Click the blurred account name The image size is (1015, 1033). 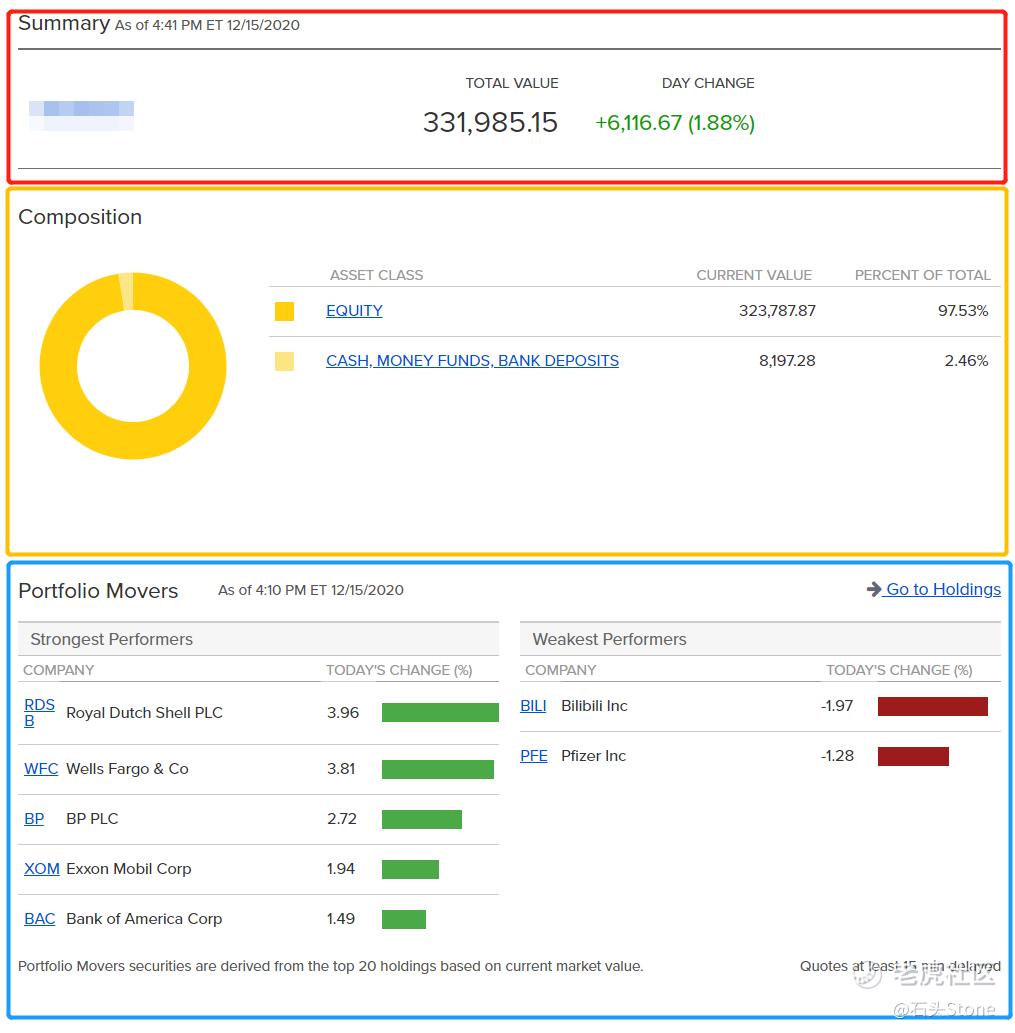(81, 115)
